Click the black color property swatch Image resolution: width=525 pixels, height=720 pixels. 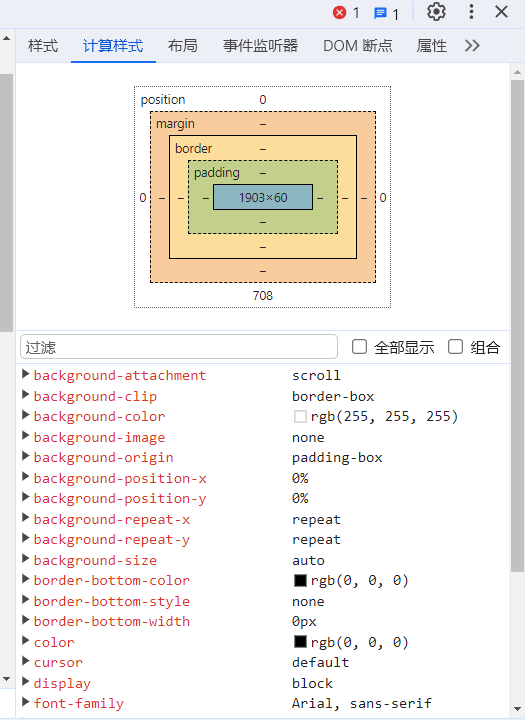pos(300,641)
